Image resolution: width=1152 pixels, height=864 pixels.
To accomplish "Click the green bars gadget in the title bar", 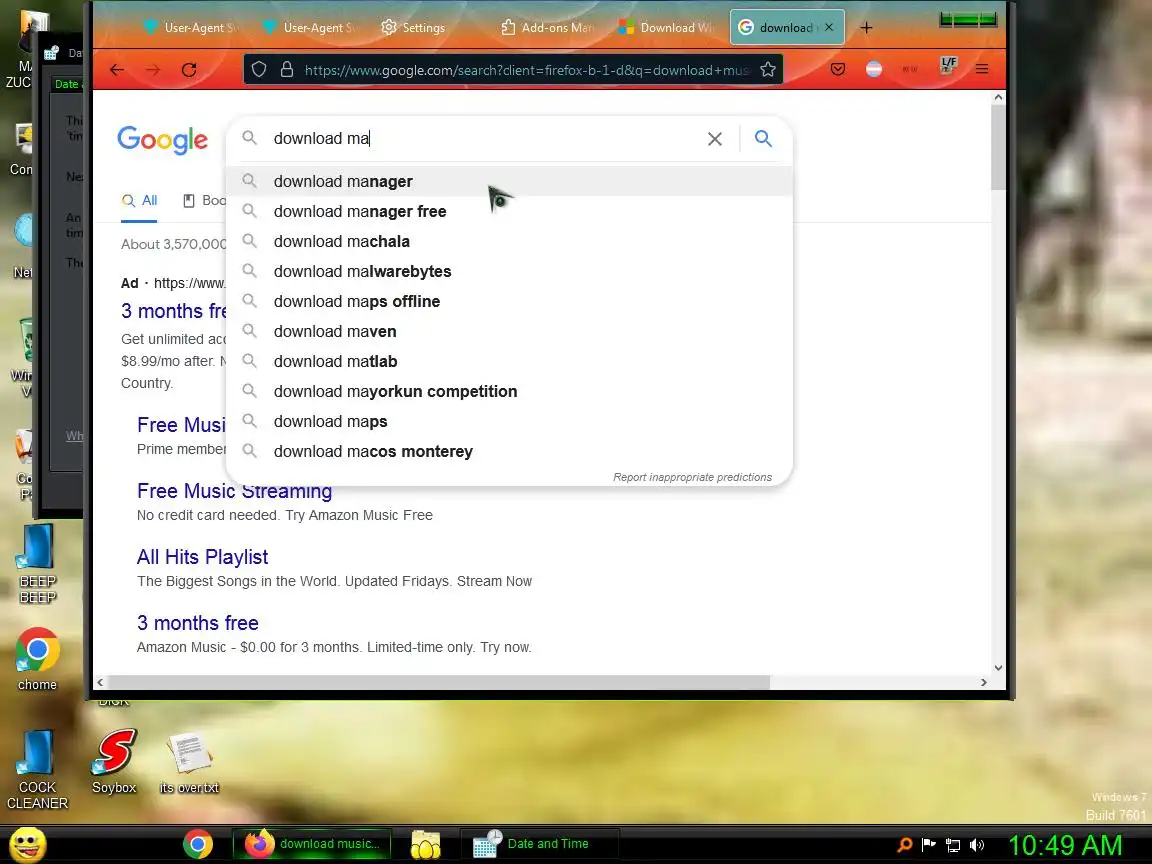I will [968, 20].
